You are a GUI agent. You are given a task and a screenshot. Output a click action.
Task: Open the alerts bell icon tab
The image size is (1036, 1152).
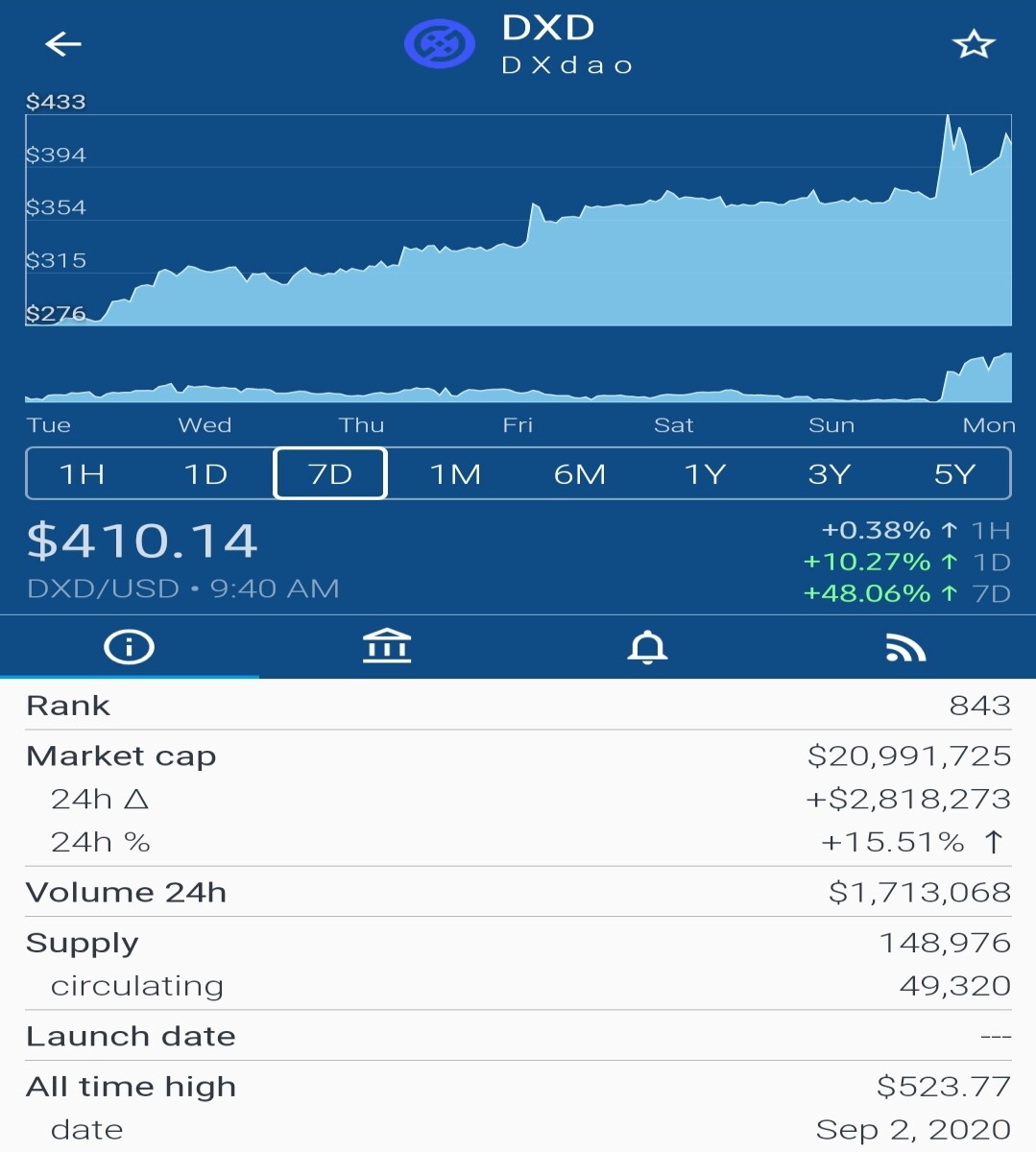(647, 647)
